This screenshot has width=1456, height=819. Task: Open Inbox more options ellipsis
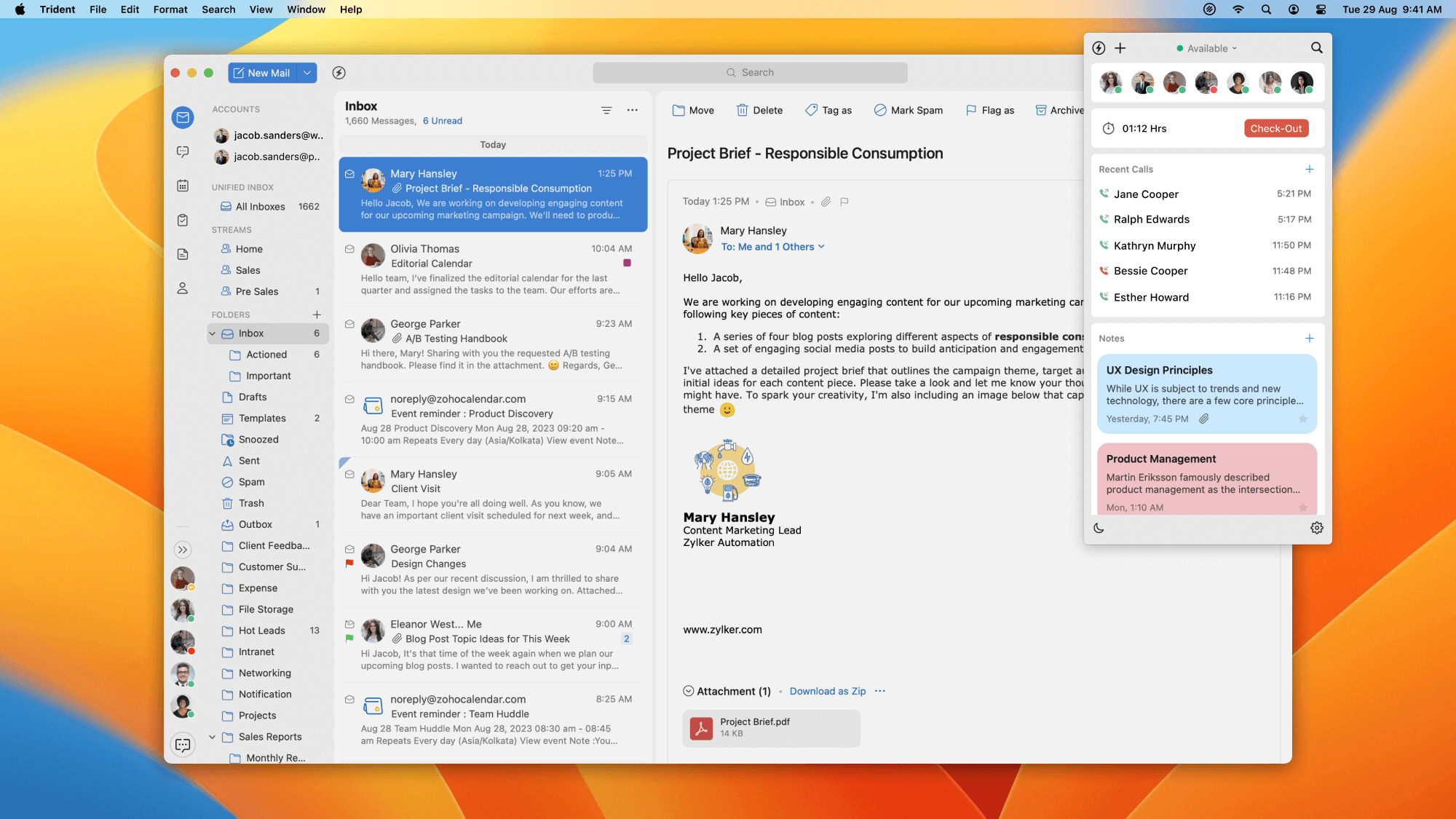633,111
